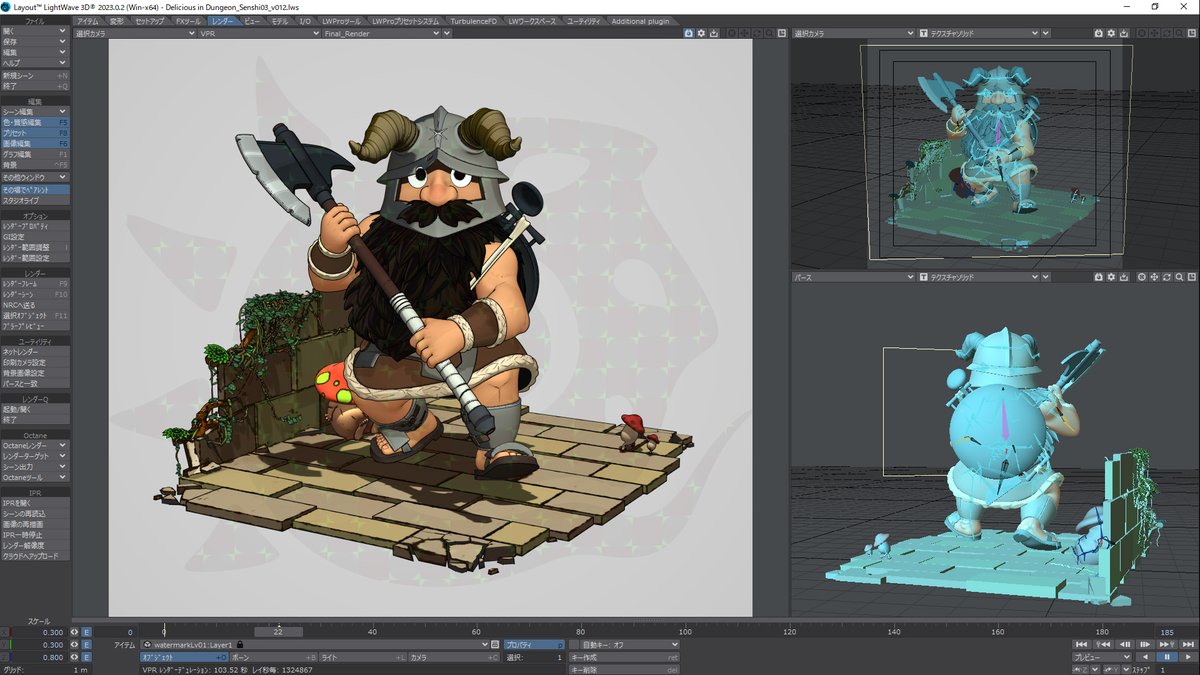1200x675 pixels.
Task: Click the rotate-view icon in top-right viewport
Action: tap(1167, 33)
